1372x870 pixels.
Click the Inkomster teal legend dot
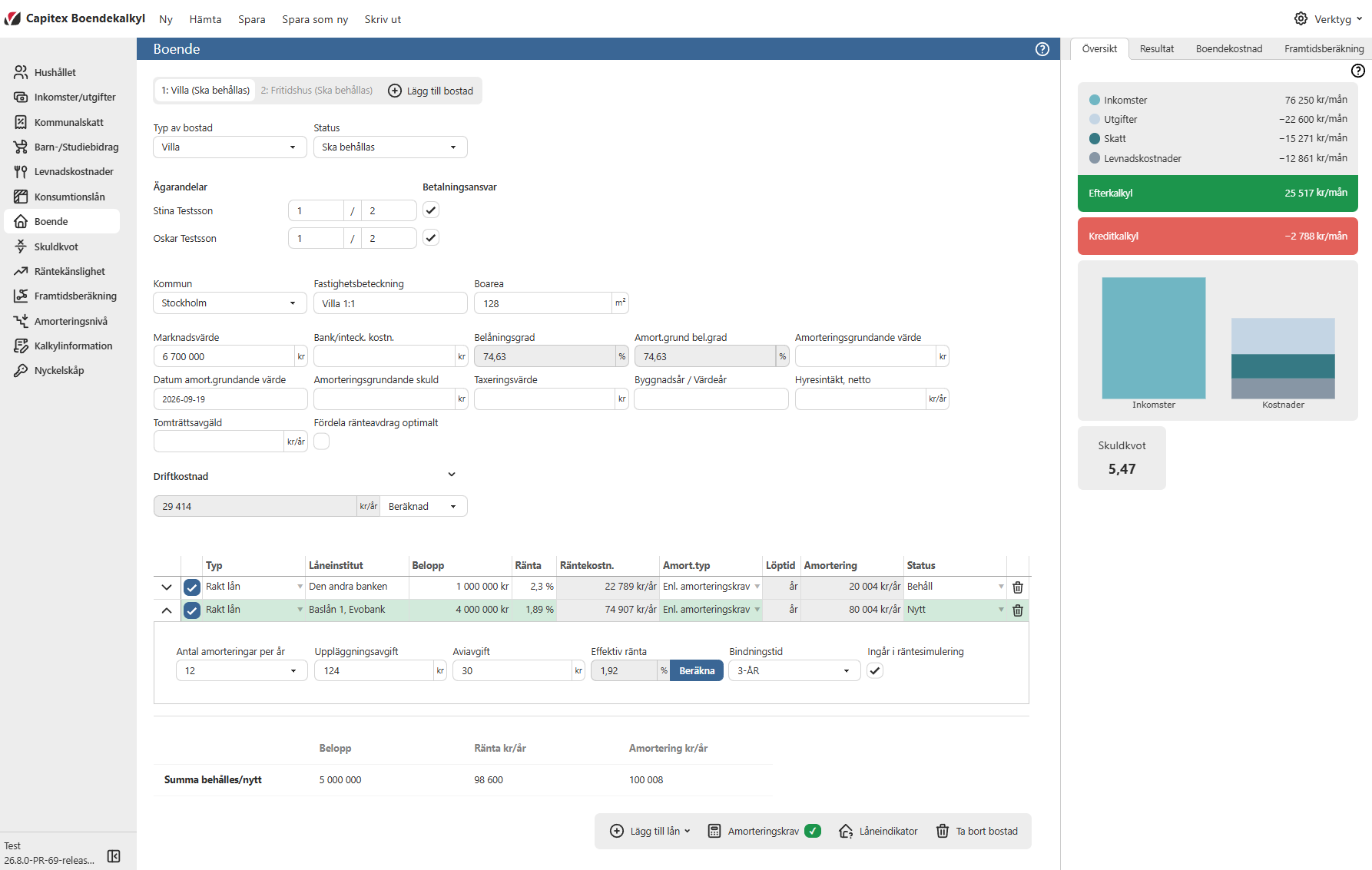1095,100
